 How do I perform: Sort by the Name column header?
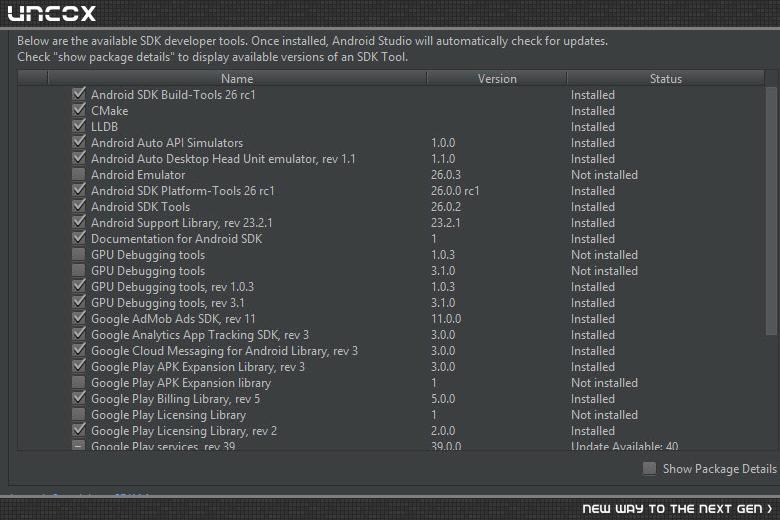237,79
